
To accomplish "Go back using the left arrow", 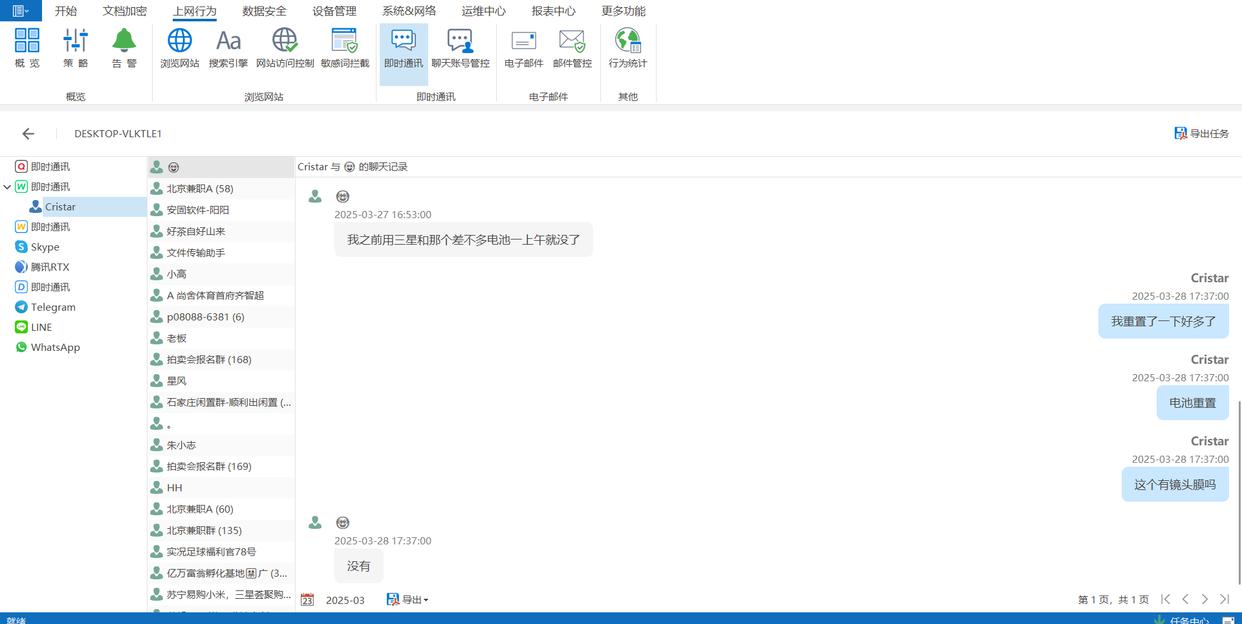I will click(x=28, y=133).
